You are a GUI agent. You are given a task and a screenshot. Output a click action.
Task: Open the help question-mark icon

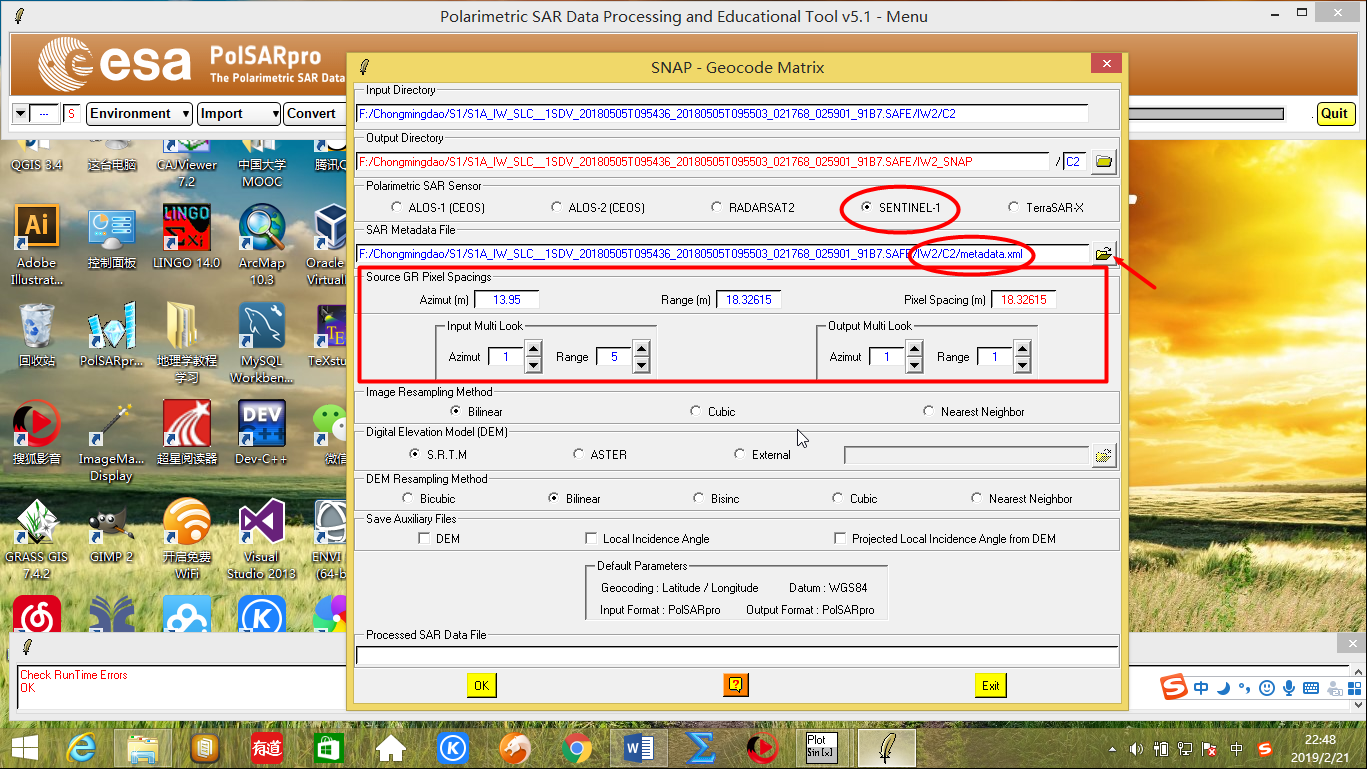tap(736, 685)
